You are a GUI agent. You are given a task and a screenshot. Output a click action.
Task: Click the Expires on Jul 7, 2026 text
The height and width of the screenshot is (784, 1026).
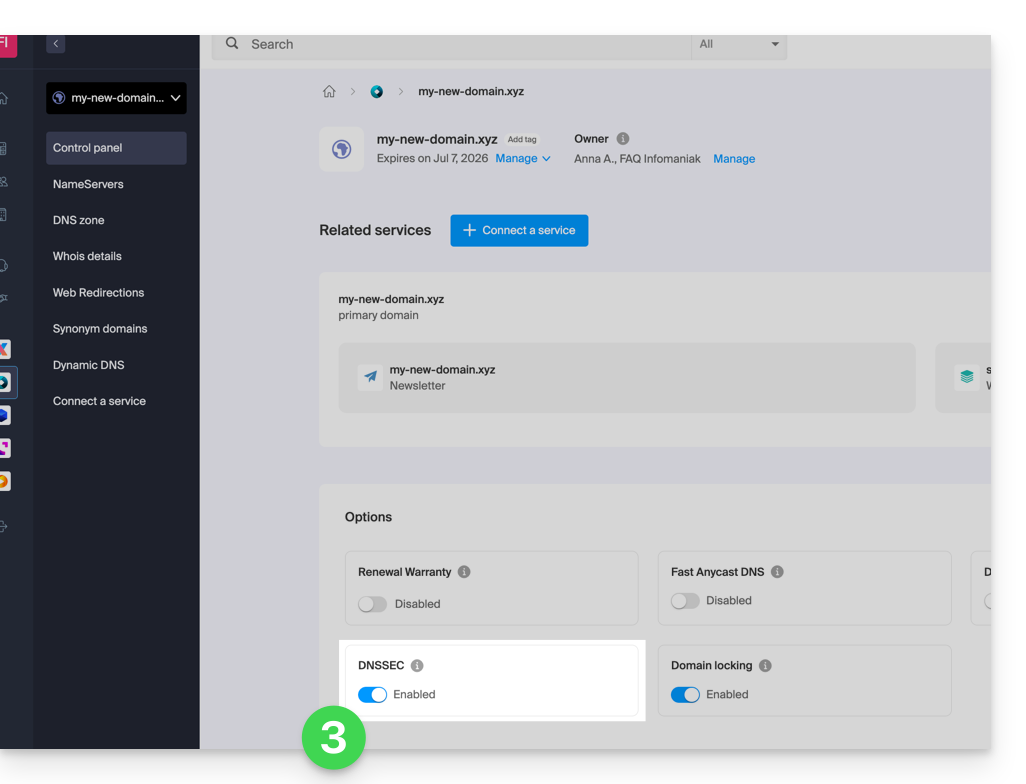click(433, 158)
